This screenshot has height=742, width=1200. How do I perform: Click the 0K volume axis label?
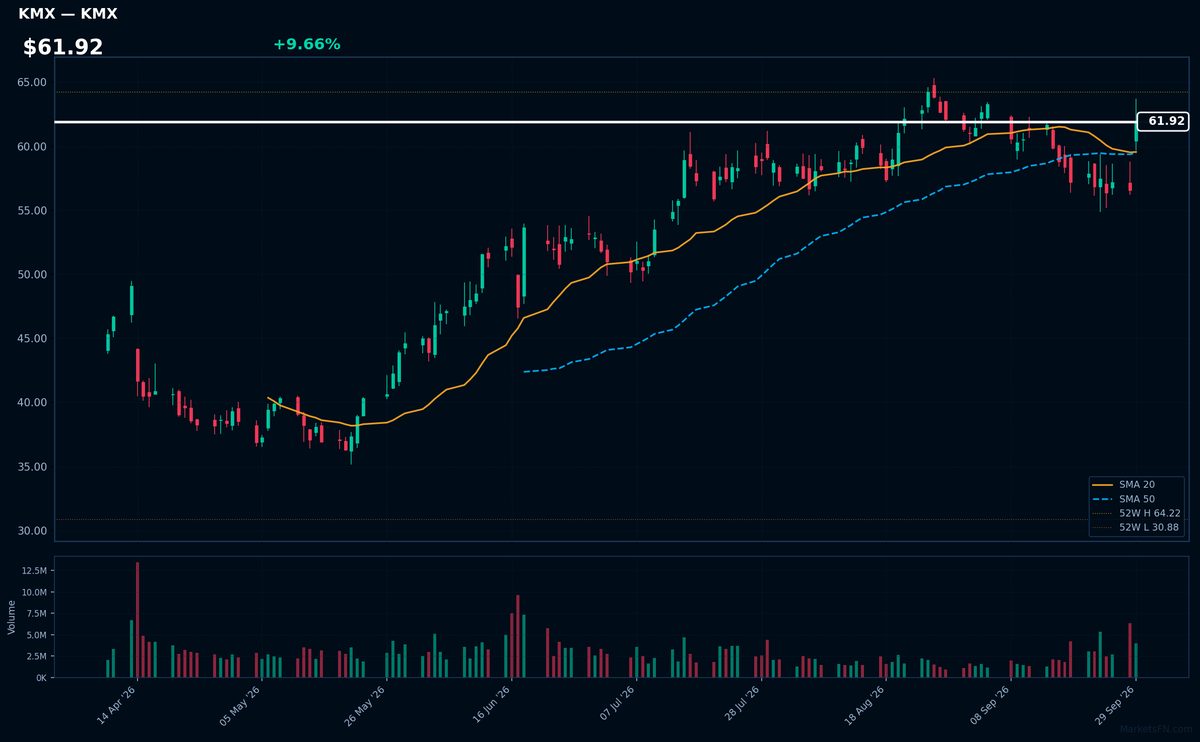pos(41,677)
